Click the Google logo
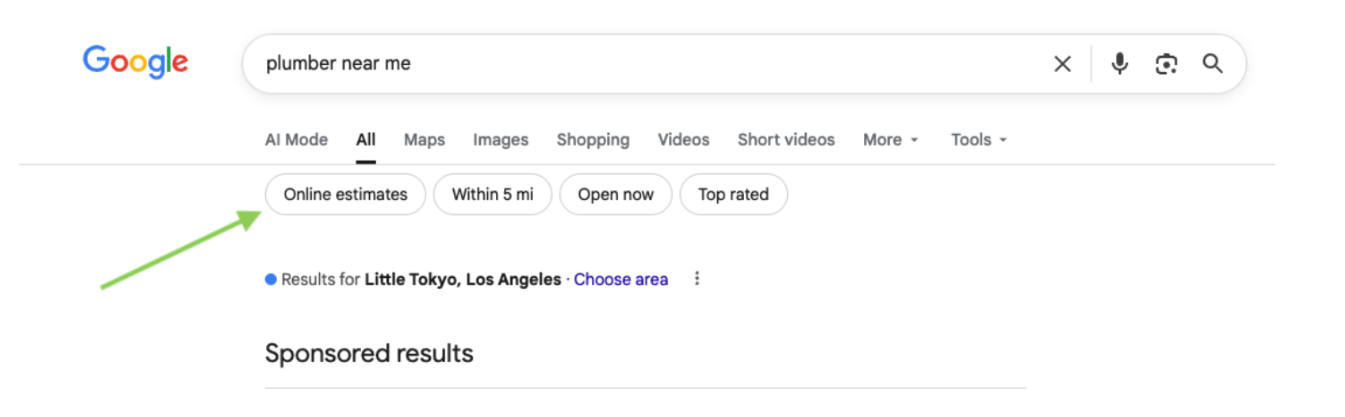The width and height of the screenshot is (1345, 417). 135,62
